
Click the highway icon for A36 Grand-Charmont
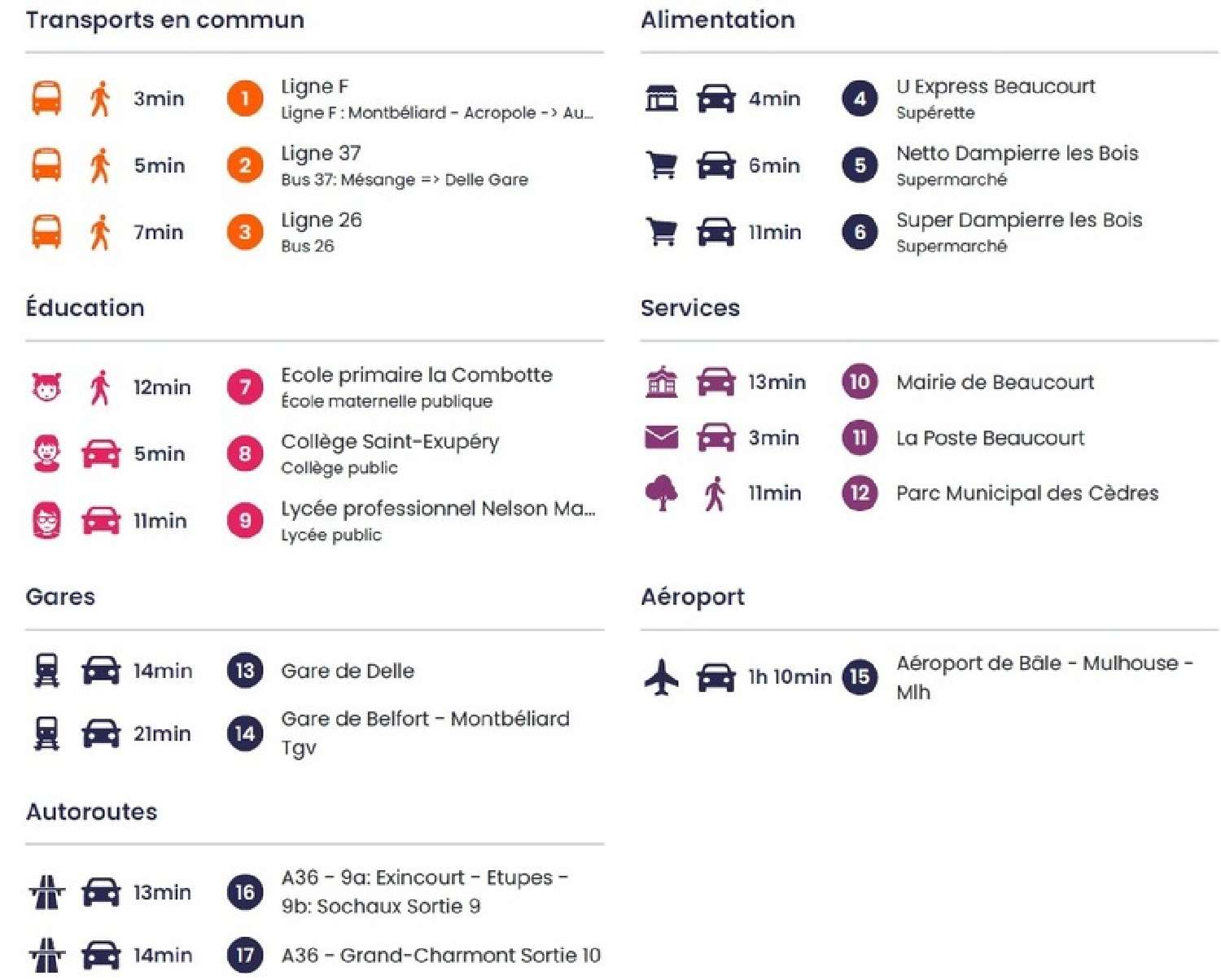pos(46,955)
